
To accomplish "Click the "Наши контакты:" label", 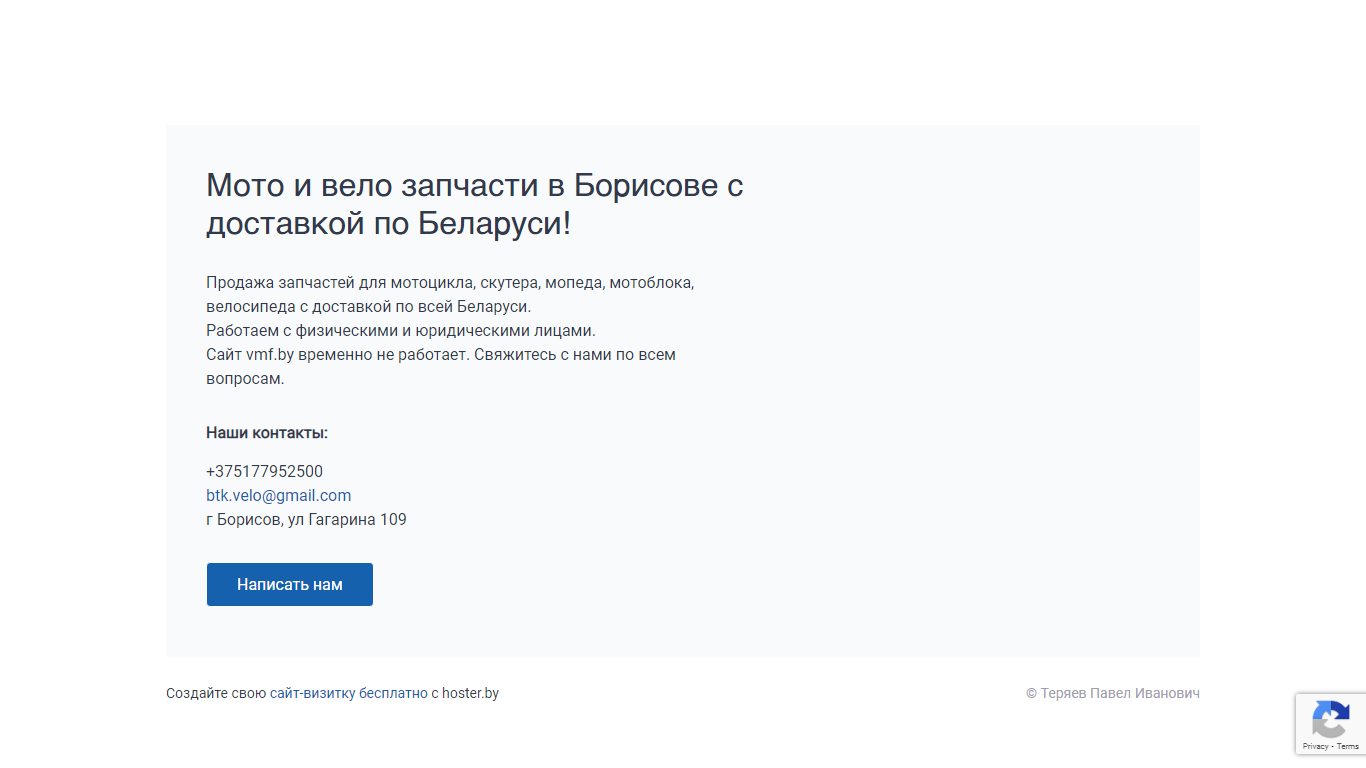I will [x=267, y=433].
